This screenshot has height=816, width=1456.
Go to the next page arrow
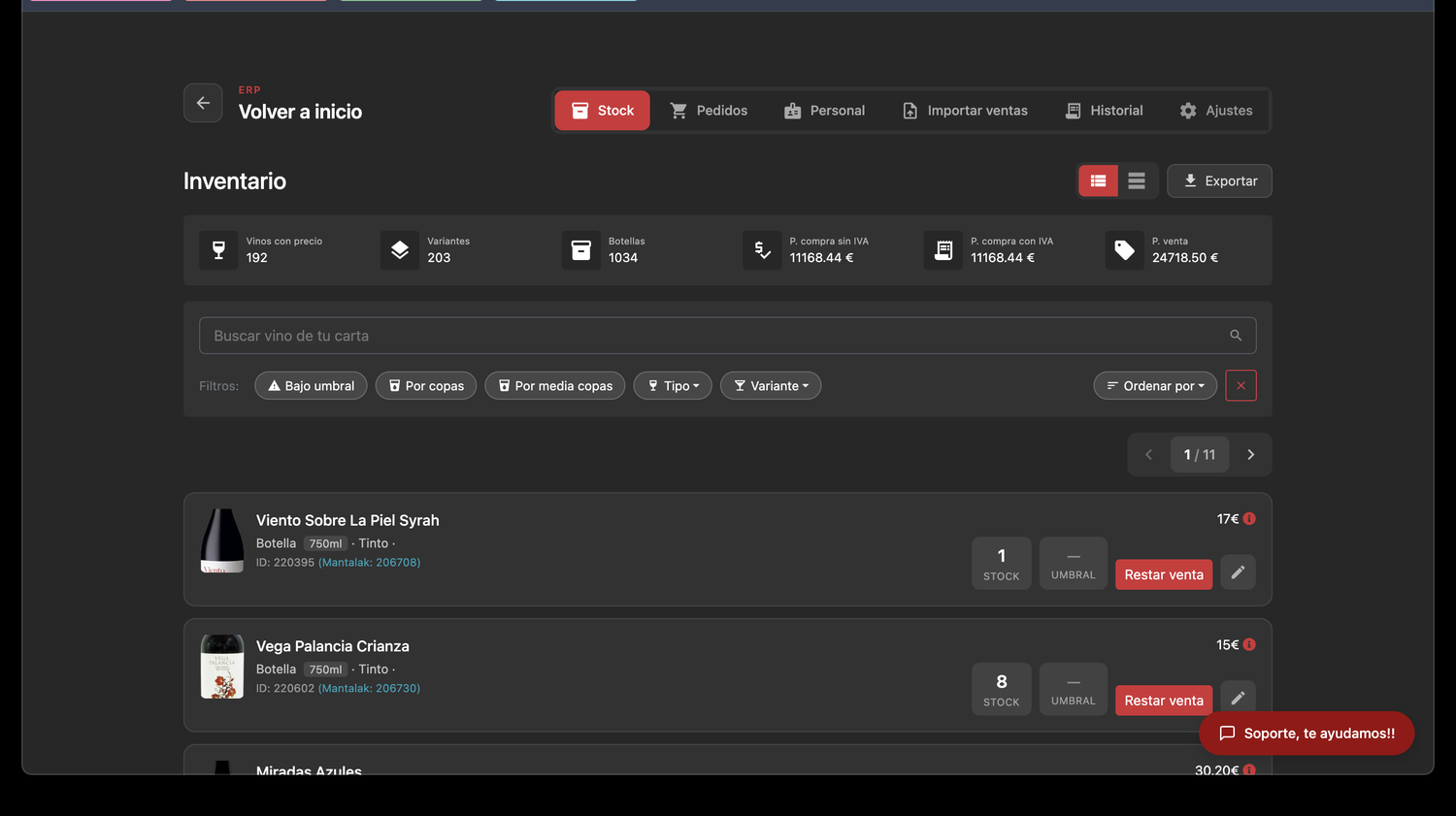[1250, 454]
